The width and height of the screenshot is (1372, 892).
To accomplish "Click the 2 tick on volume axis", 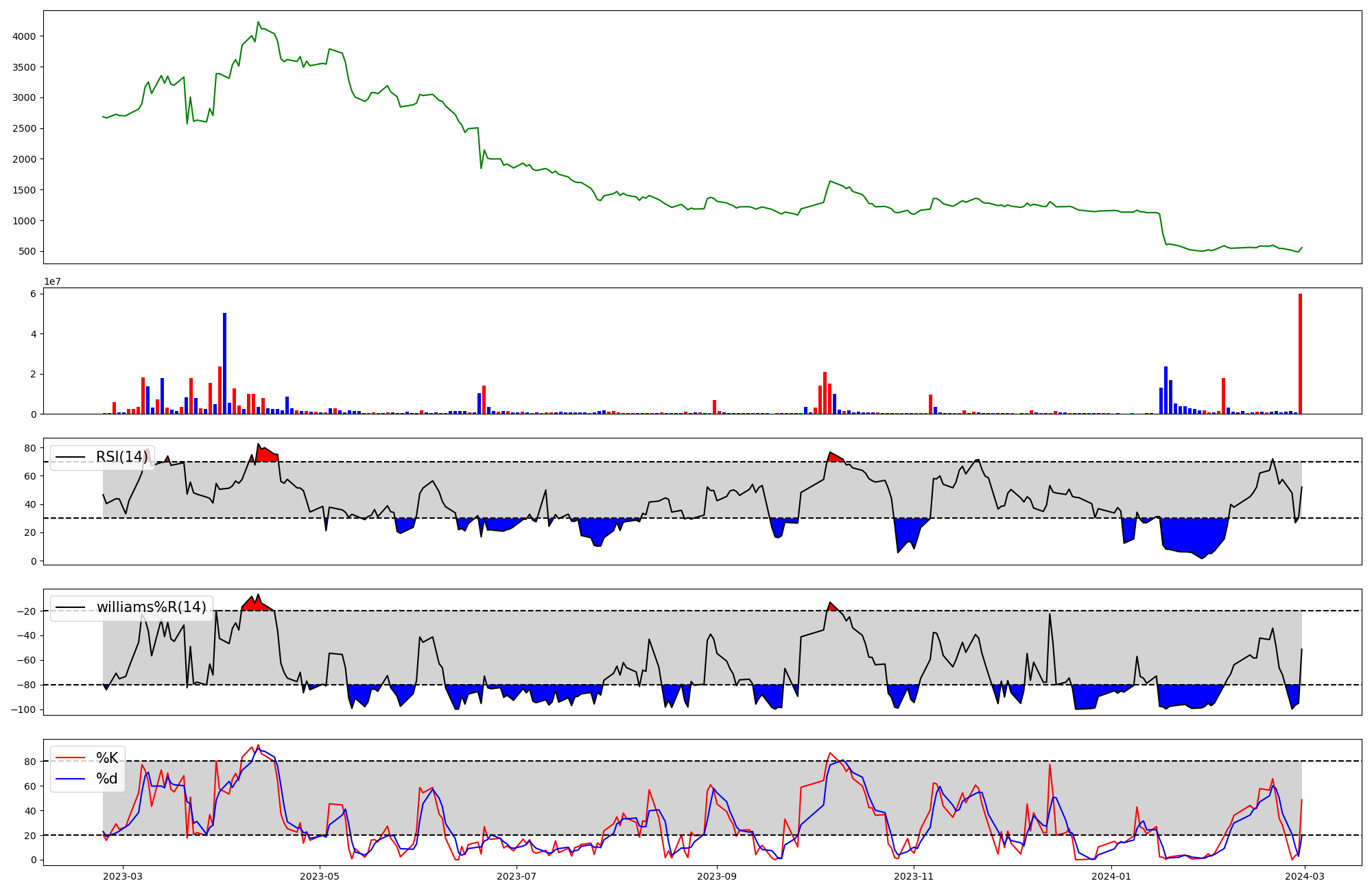I will pyautogui.click(x=34, y=374).
